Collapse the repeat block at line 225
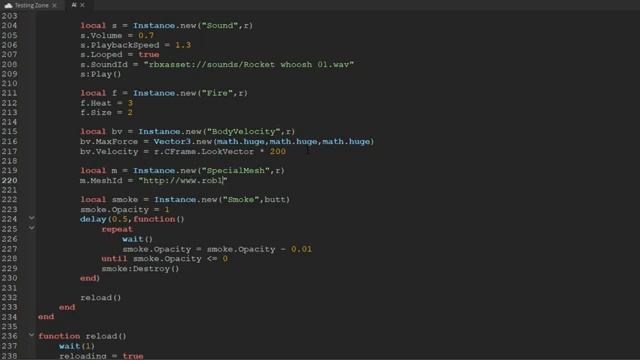This screenshot has width=640, height=360. pos(31,228)
